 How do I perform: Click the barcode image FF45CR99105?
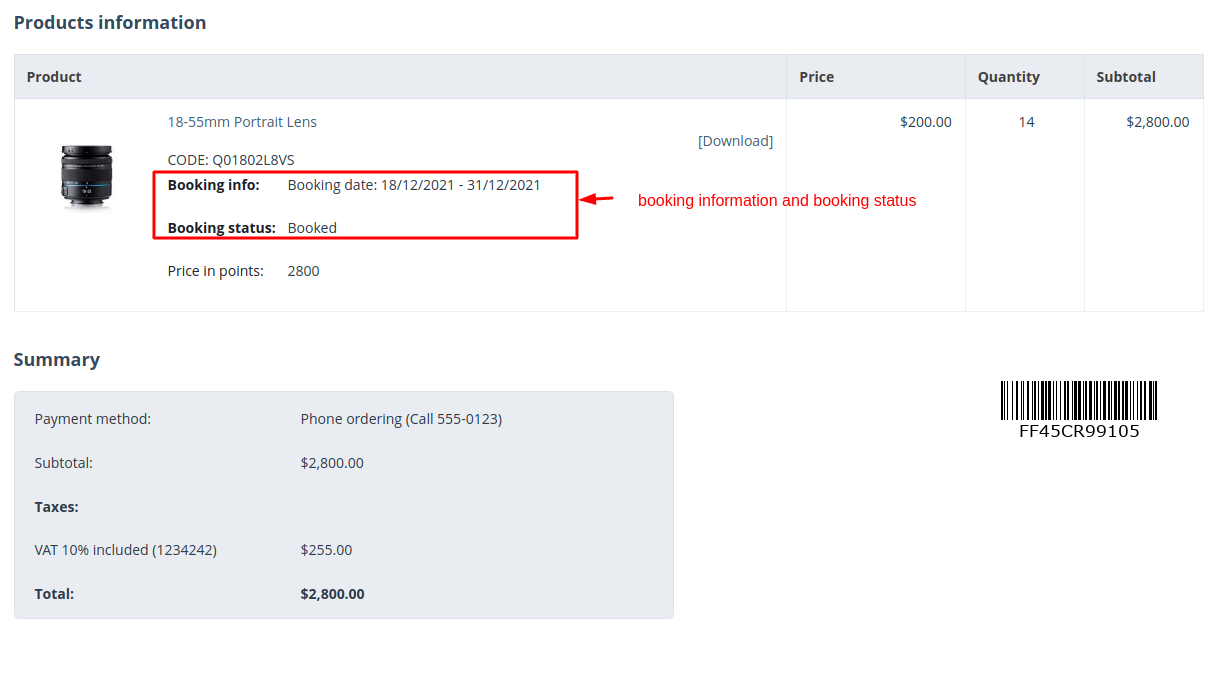coord(1078,410)
